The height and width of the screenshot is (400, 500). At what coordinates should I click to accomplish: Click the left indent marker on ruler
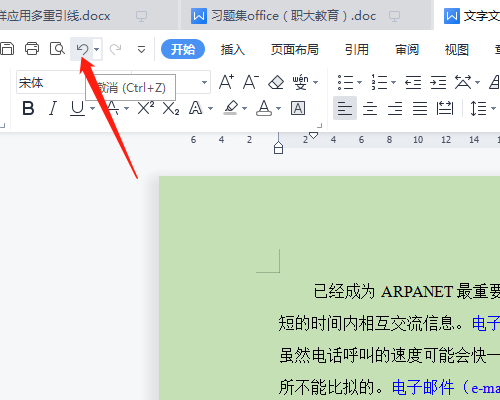[x=278, y=148]
